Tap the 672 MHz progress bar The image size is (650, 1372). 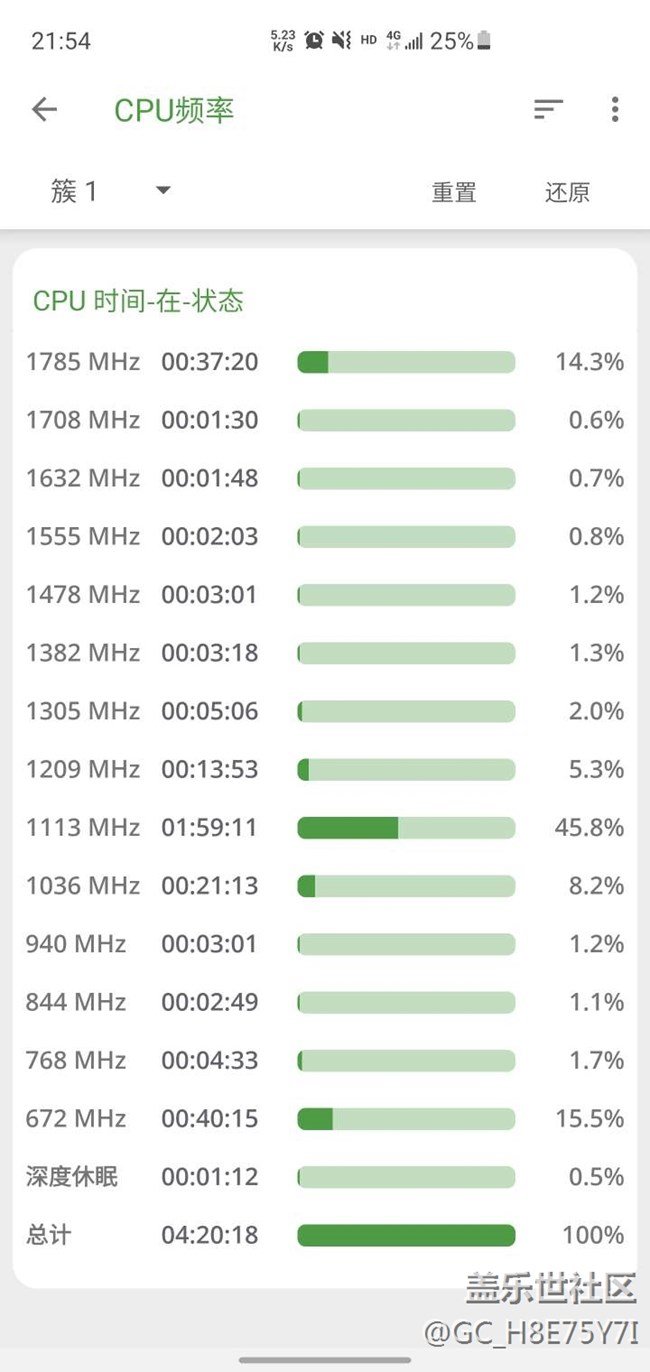406,1119
